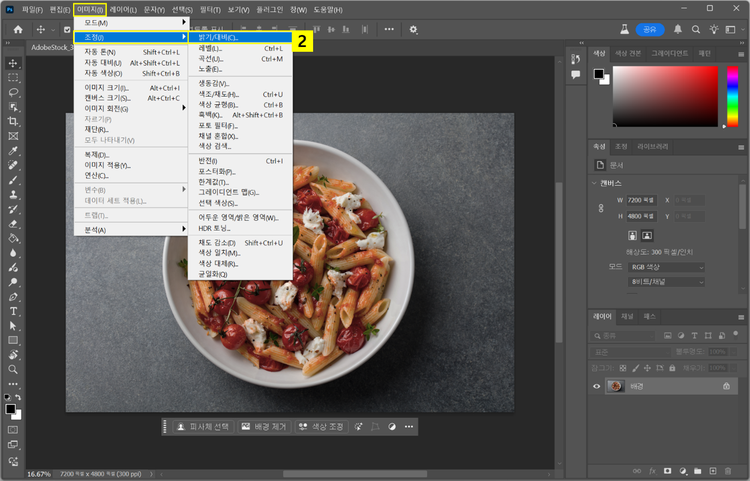Viewport: 750px width, 481px height.
Task: Click the vertical hue slider strip
Action: click(732, 97)
